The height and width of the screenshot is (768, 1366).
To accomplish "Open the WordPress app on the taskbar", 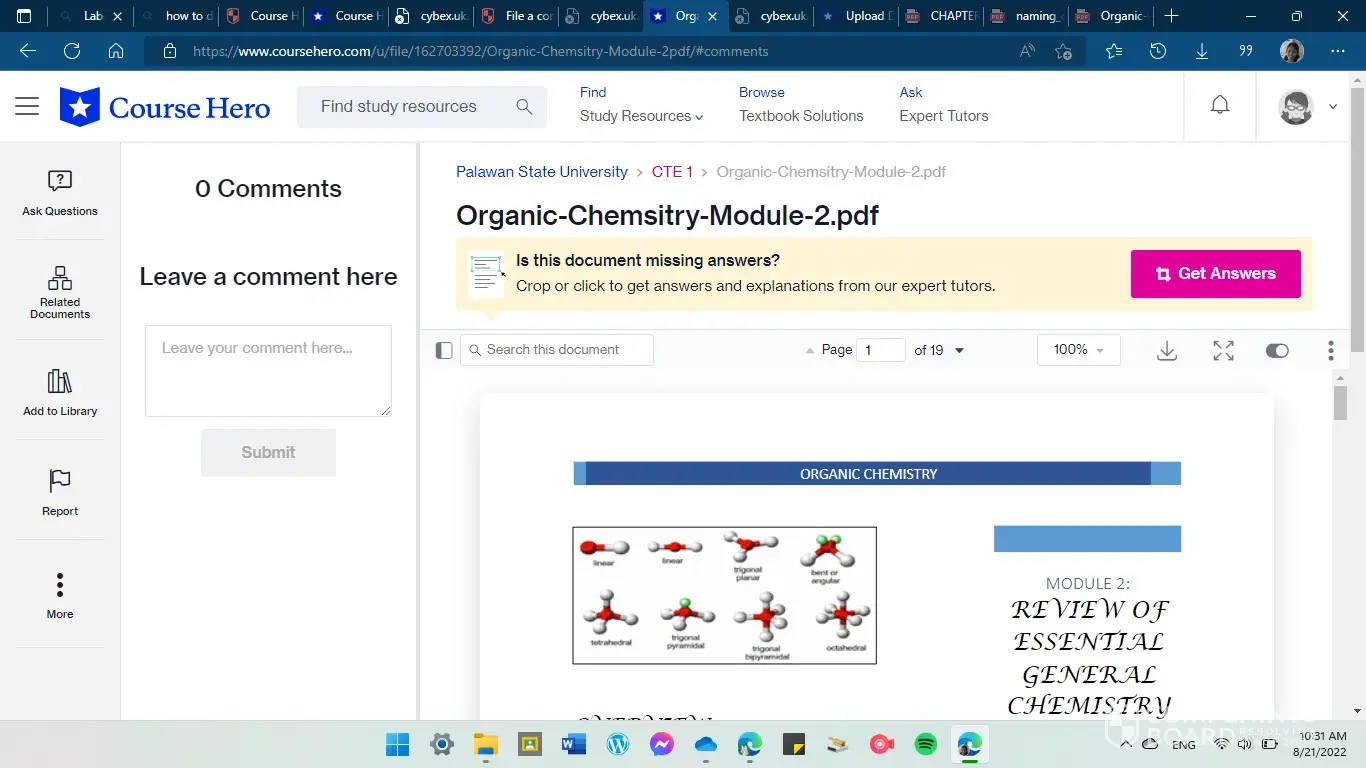I will pos(618,744).
